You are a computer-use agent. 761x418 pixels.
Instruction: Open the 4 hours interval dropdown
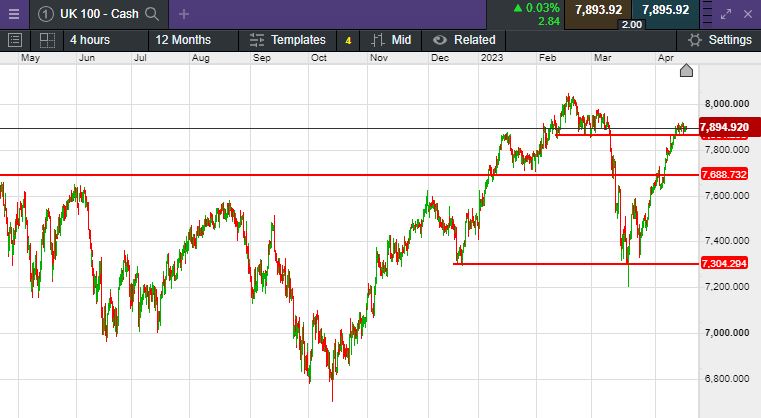click(x=90, y=40)
